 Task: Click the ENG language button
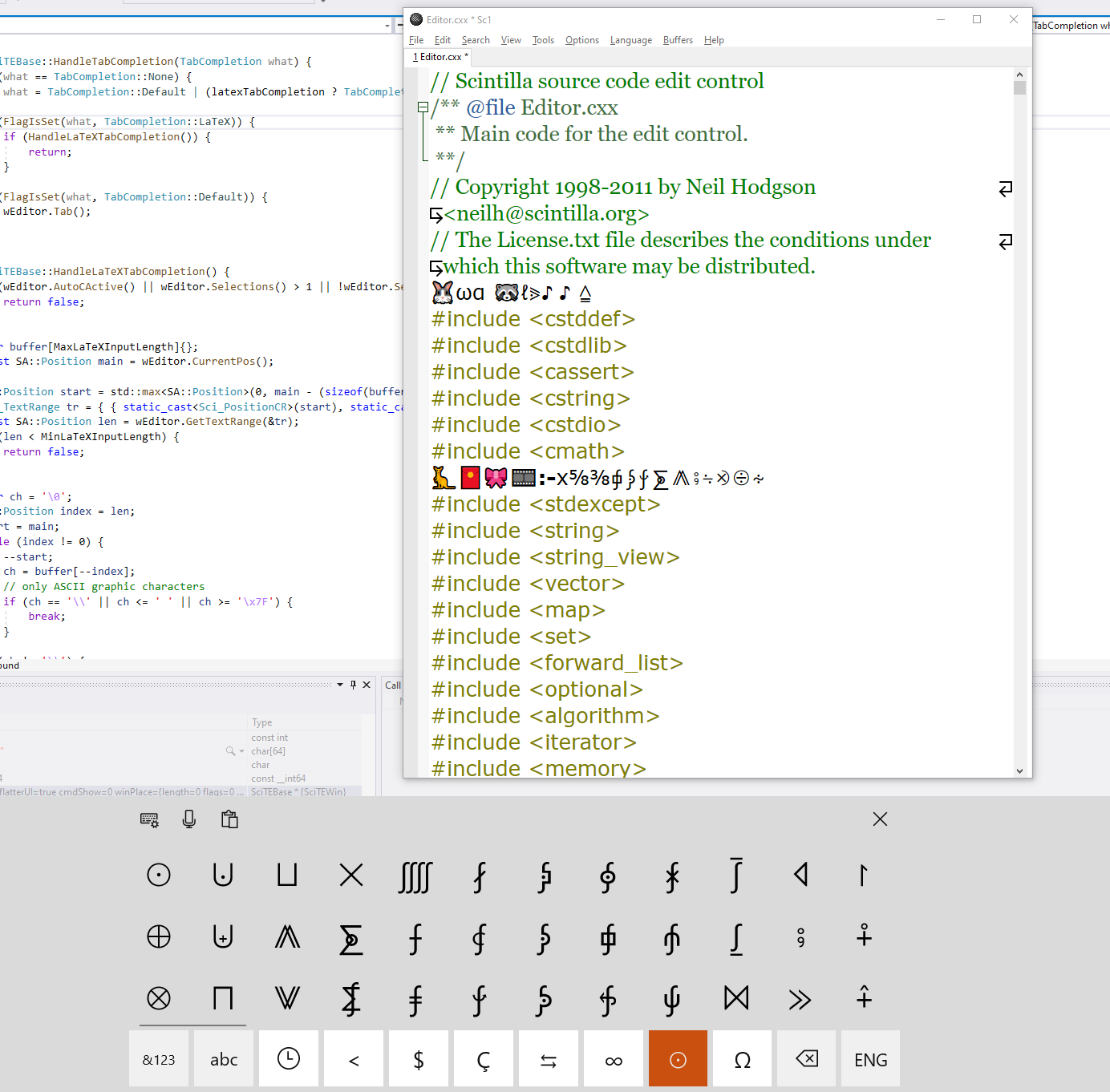click(870, 1059)
